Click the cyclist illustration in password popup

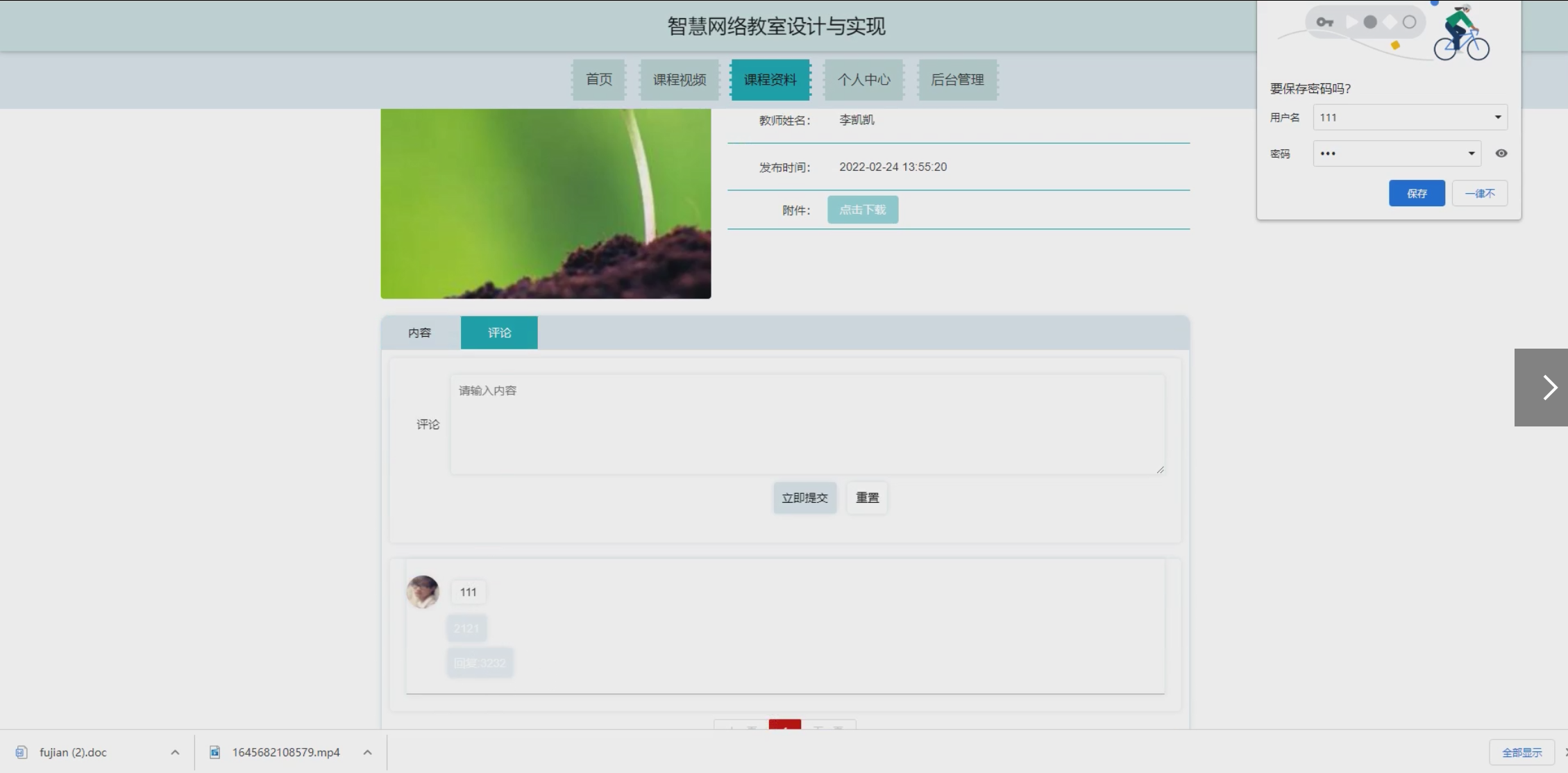1461,33
